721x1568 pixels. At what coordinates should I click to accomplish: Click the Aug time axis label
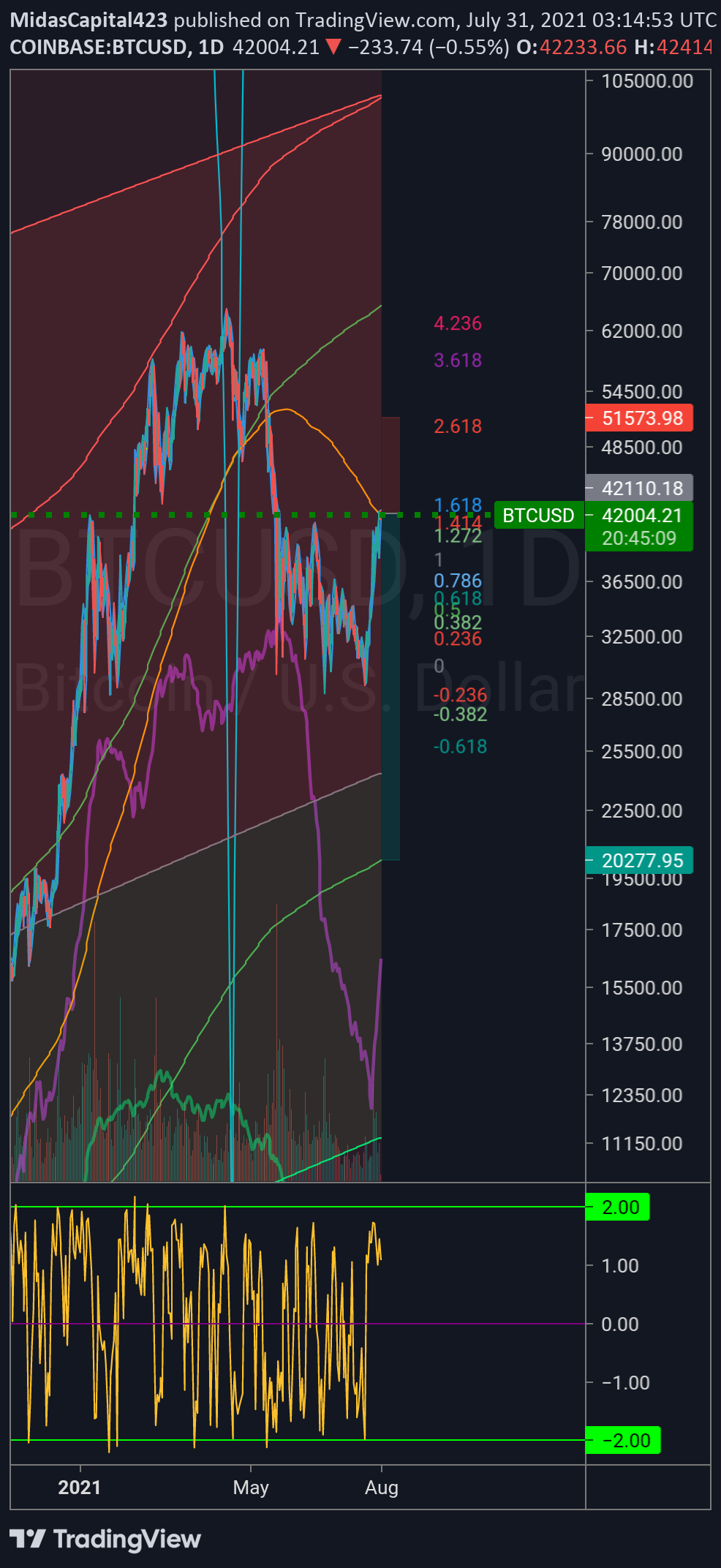[382, 1488]
